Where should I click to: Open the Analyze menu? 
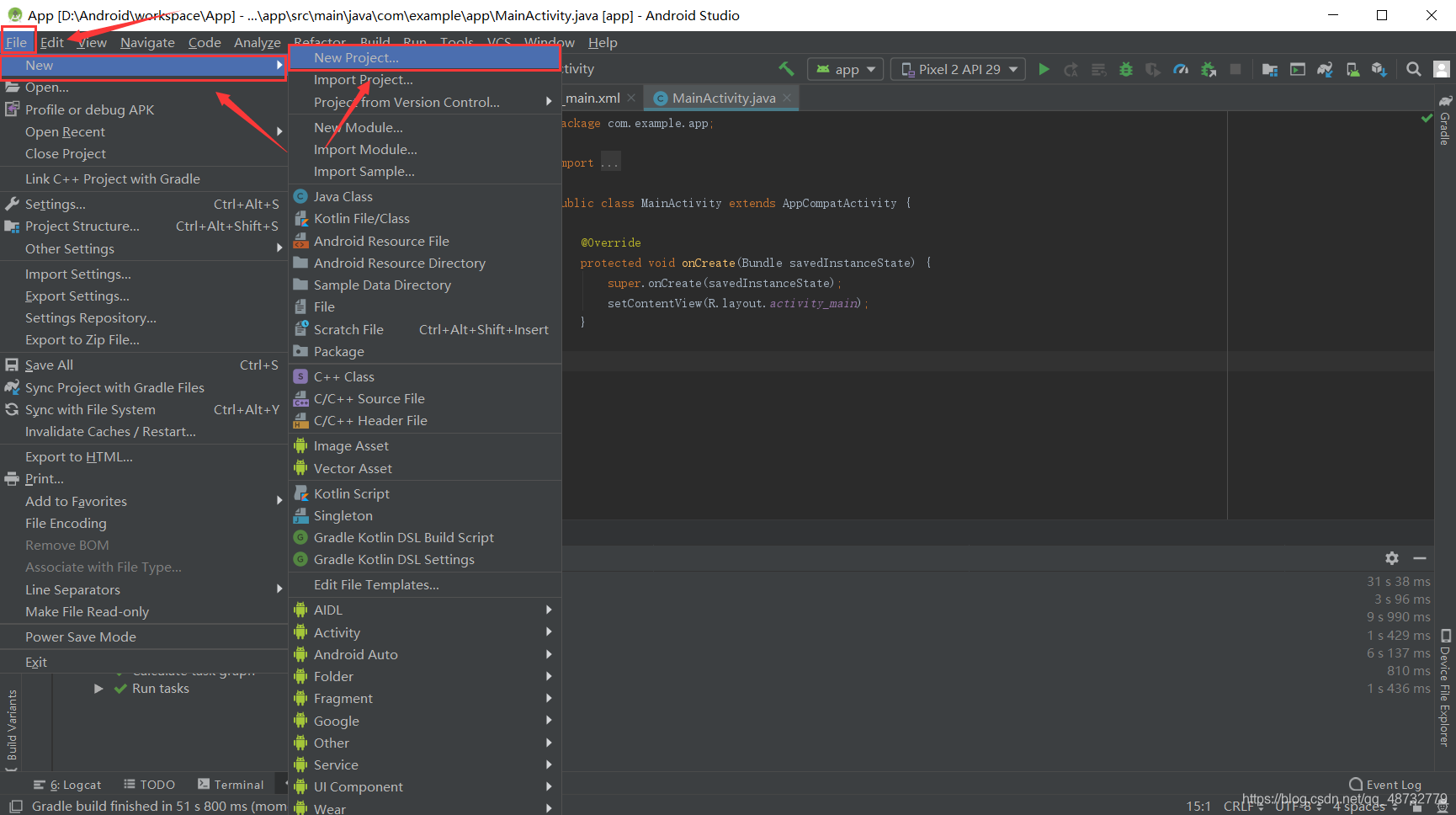[x=258, y=42]
